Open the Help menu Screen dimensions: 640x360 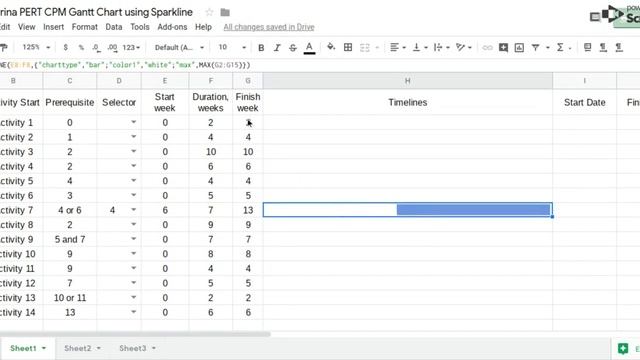(203, 27)
